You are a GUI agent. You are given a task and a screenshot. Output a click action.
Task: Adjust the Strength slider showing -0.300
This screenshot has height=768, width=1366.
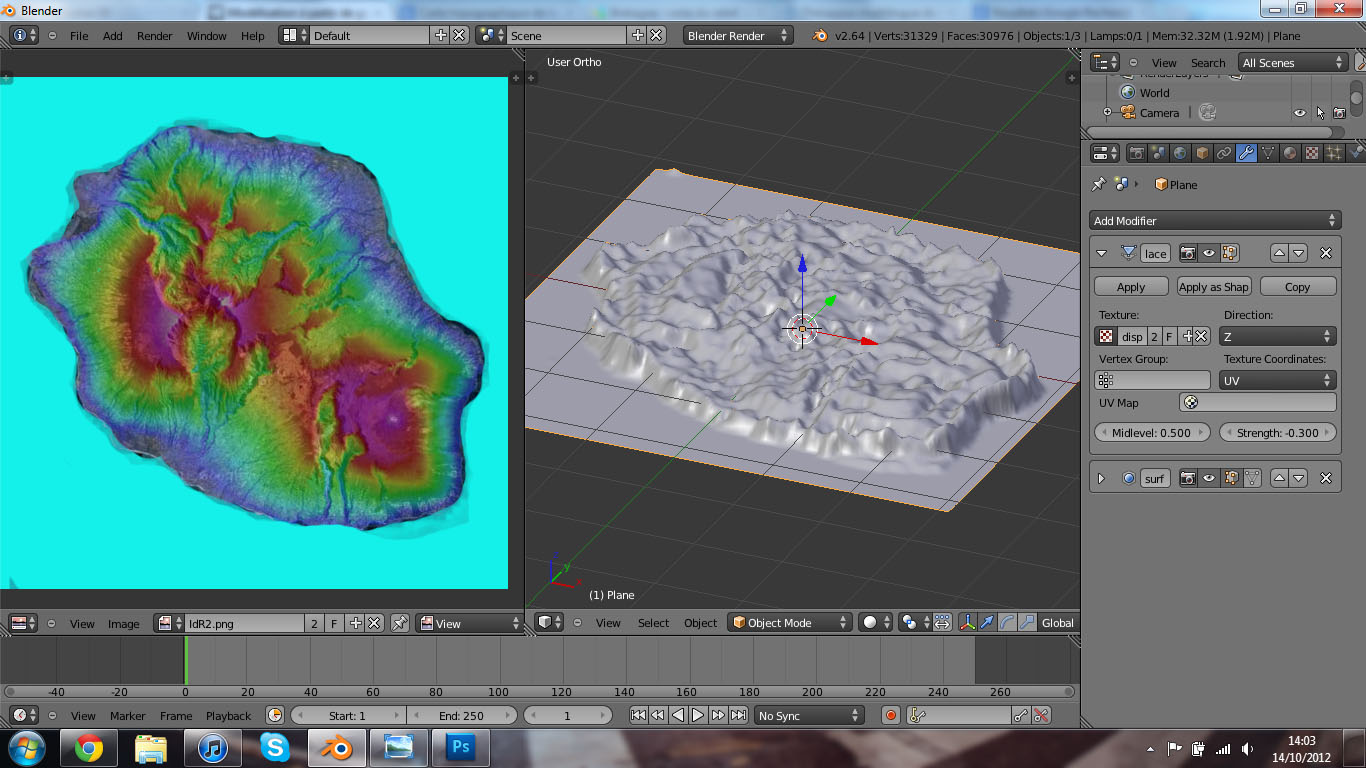(x=1277, y=432)
